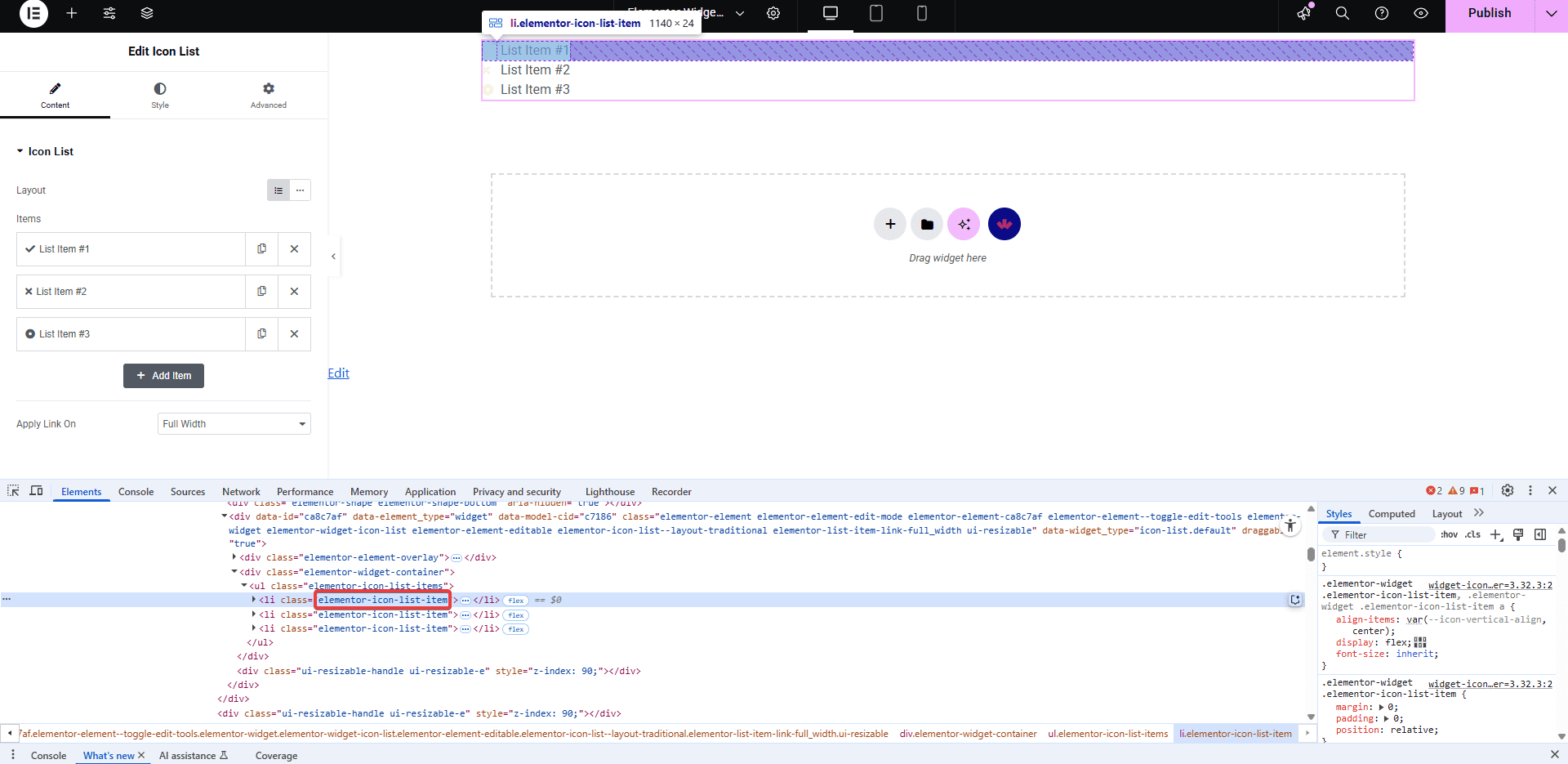Open the Apply Link On dropdown
The image size is (1568, 764).
pyautogui.click(x=234, y=424)
